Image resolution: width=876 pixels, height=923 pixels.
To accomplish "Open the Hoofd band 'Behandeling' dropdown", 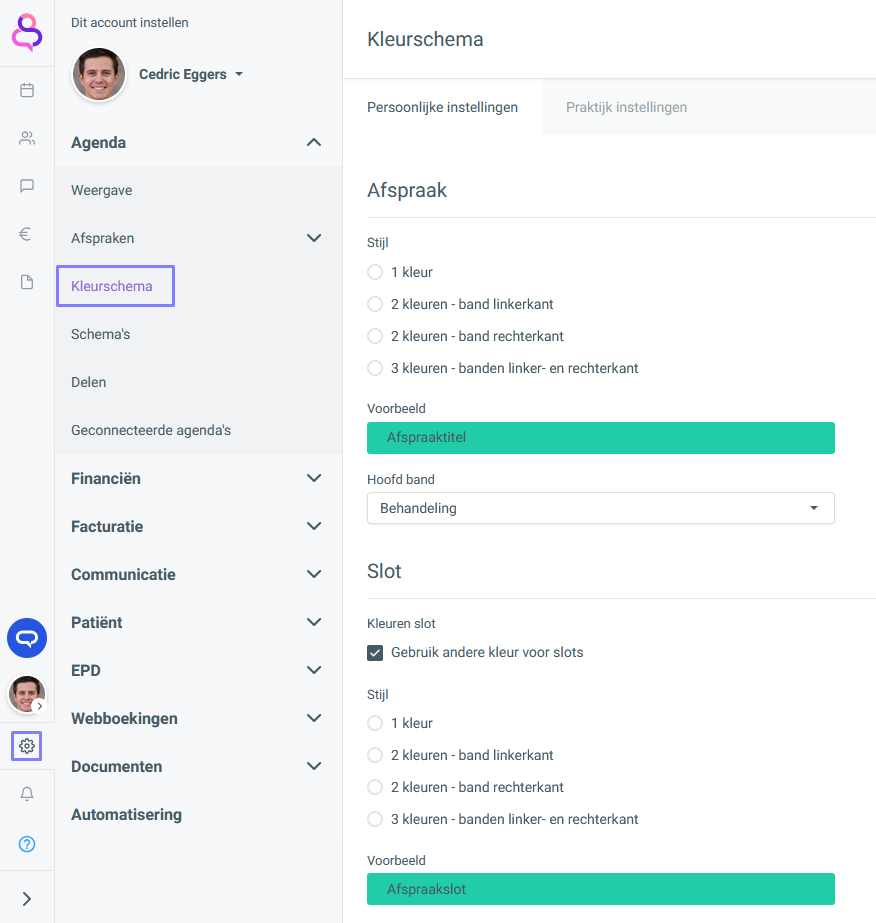I will 600,508.
